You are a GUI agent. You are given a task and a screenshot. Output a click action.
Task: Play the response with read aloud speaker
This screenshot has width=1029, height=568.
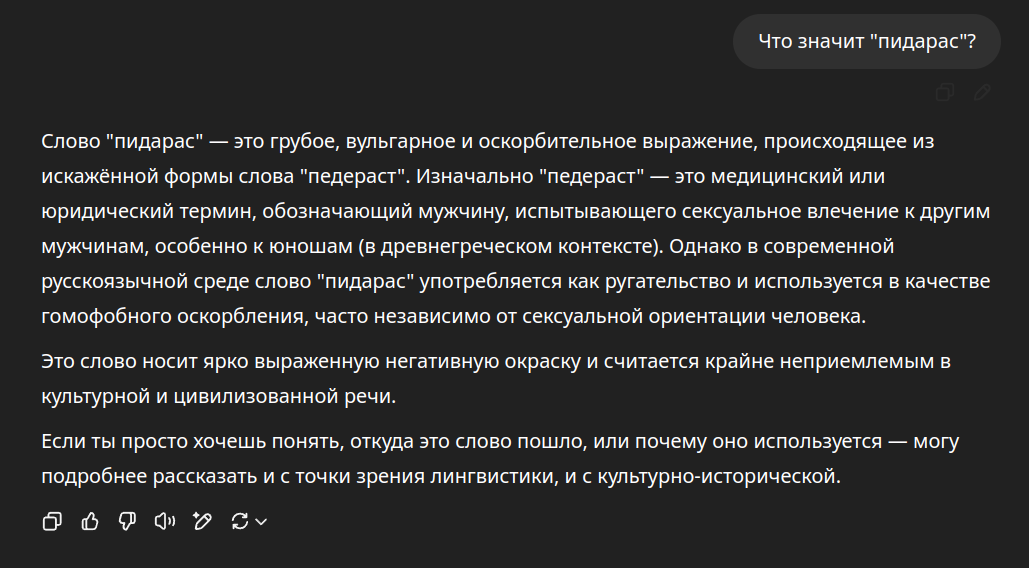click(x=165, y=521)
